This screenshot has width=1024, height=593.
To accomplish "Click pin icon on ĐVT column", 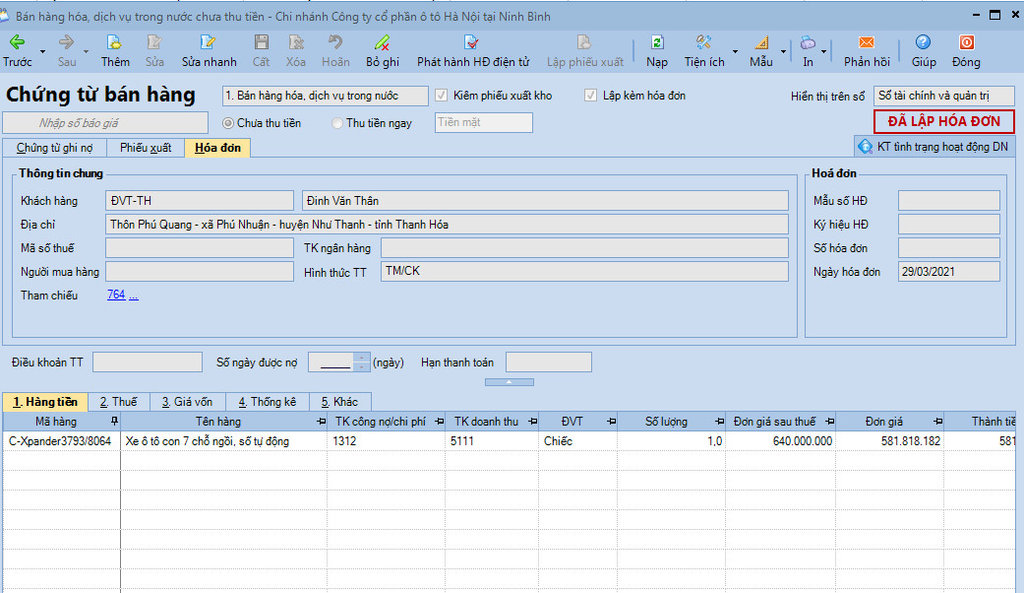I will pyautogui.click(x=611, y=421).
